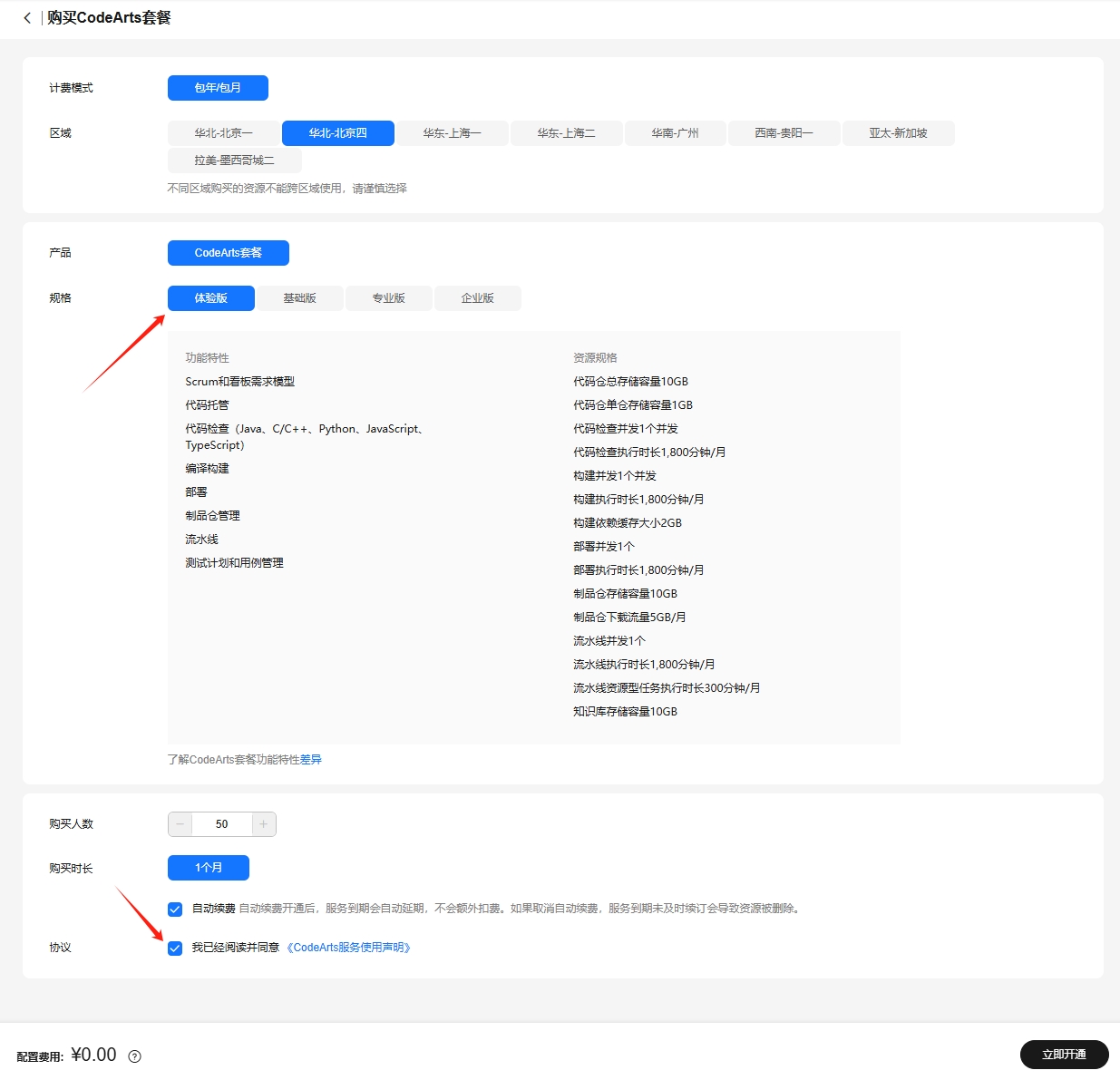1120x1080 pixels.
Task: Select region 华北-北京一
Action: (x=223, y=133)
